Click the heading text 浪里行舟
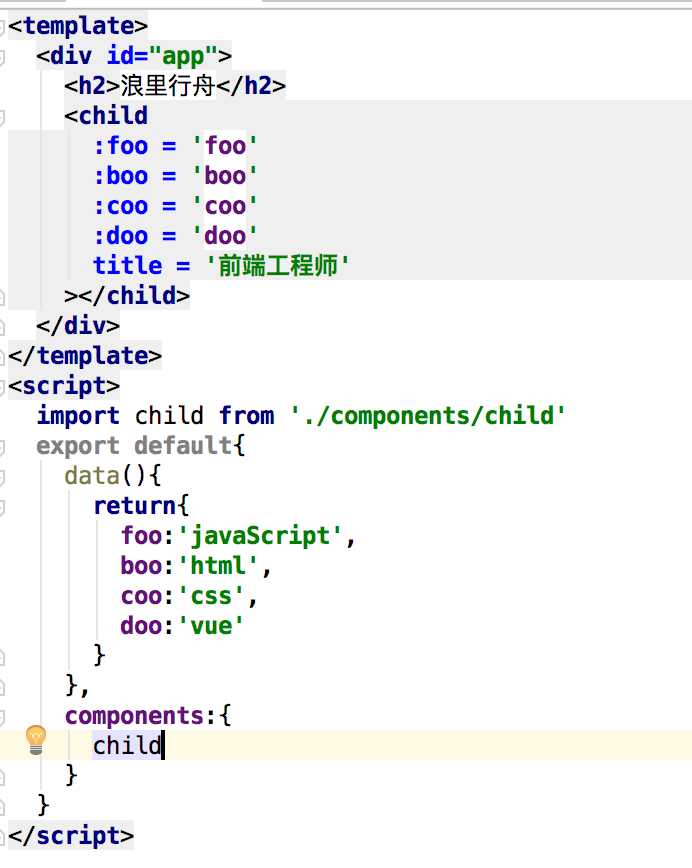Screen dimensions: 692x868 [x=168, y=86]
